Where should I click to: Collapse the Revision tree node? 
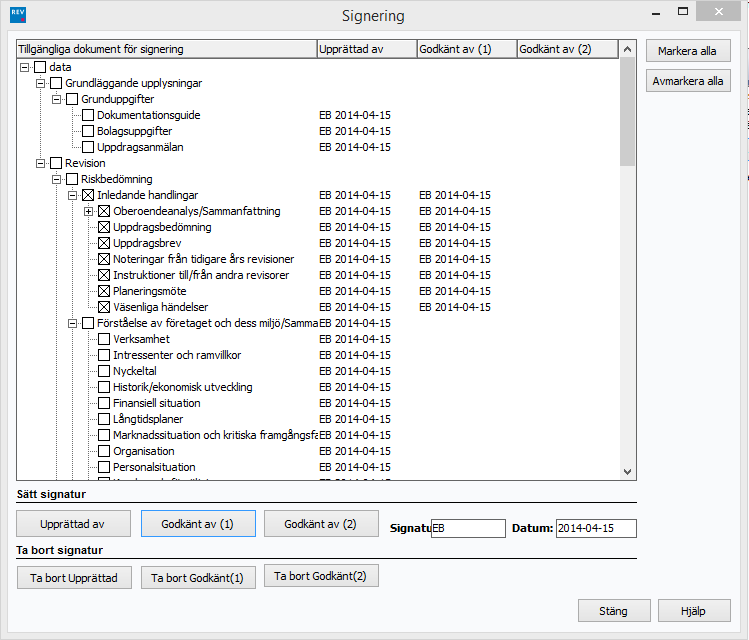pos(41,163)
